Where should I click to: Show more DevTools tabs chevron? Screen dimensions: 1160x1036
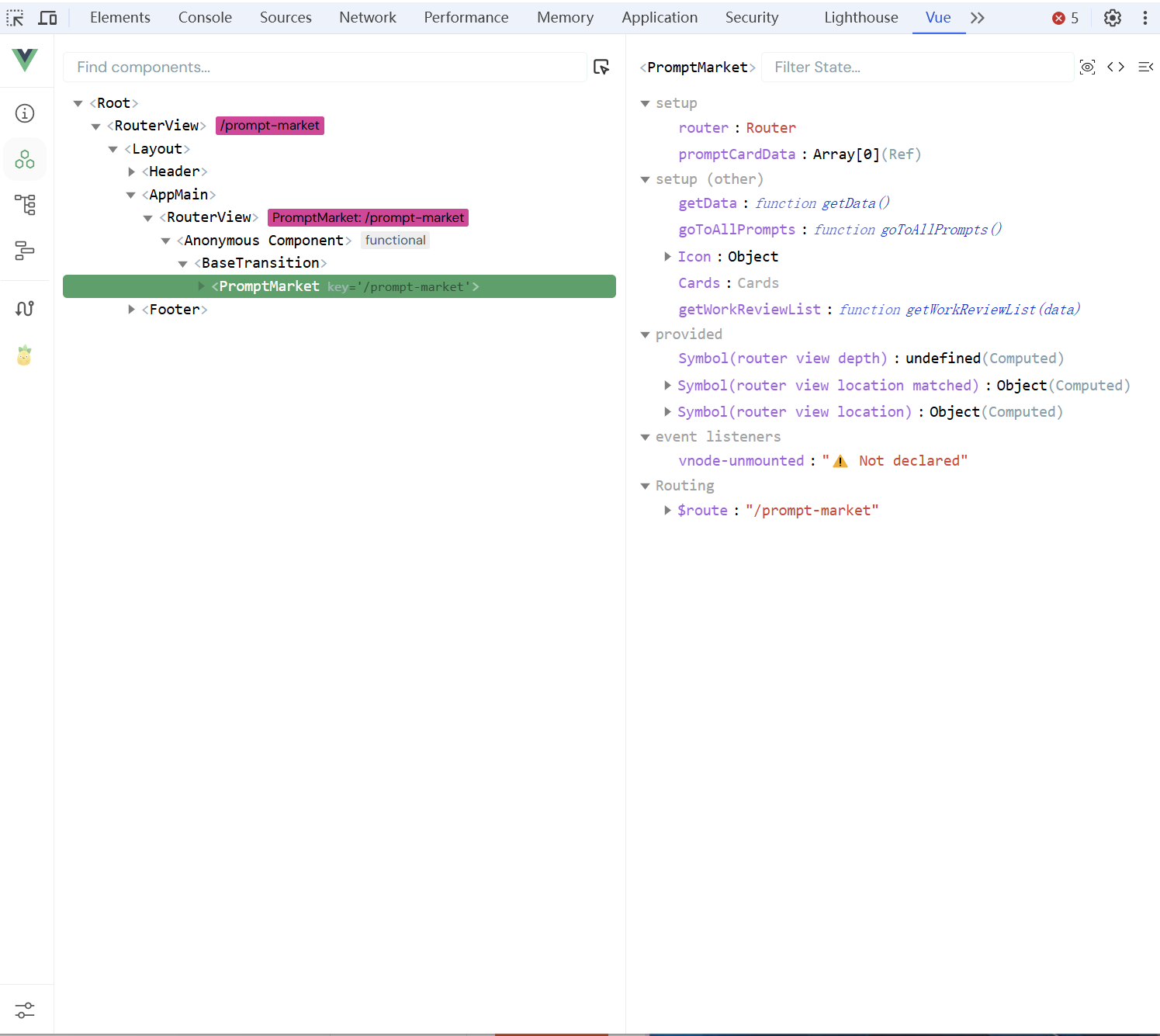click(x=978, y=18)
